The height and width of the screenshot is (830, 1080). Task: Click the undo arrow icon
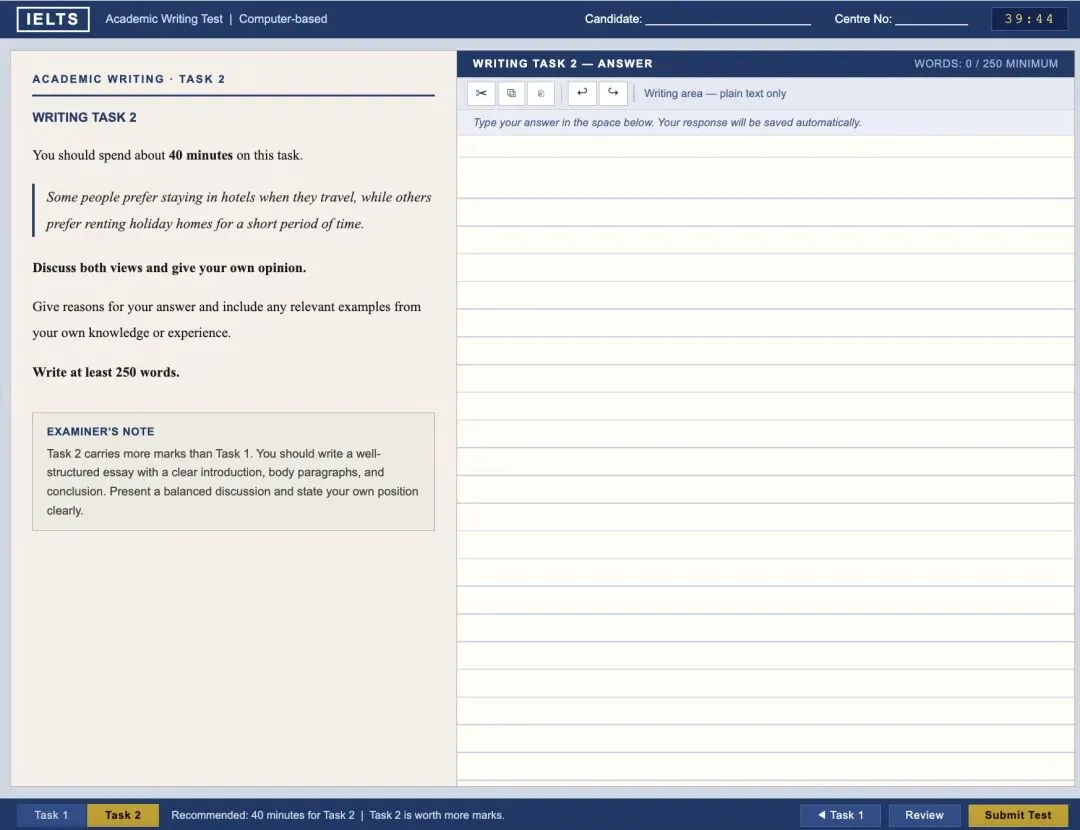point(582,93)
